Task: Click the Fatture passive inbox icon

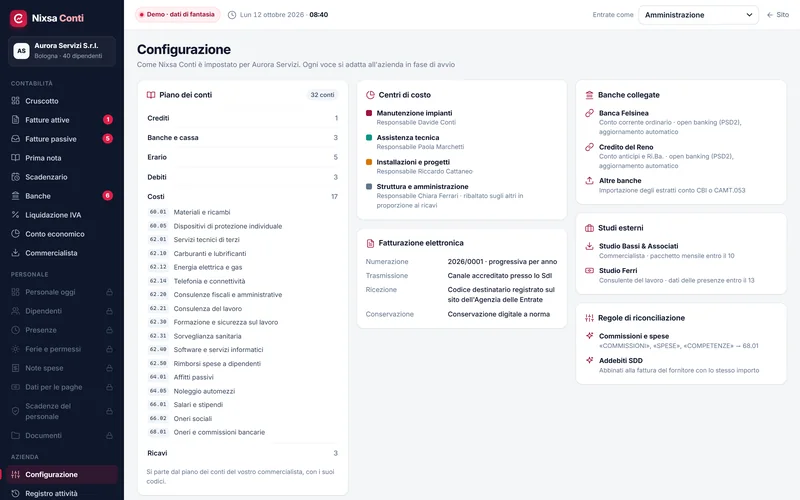Action: 15,138
